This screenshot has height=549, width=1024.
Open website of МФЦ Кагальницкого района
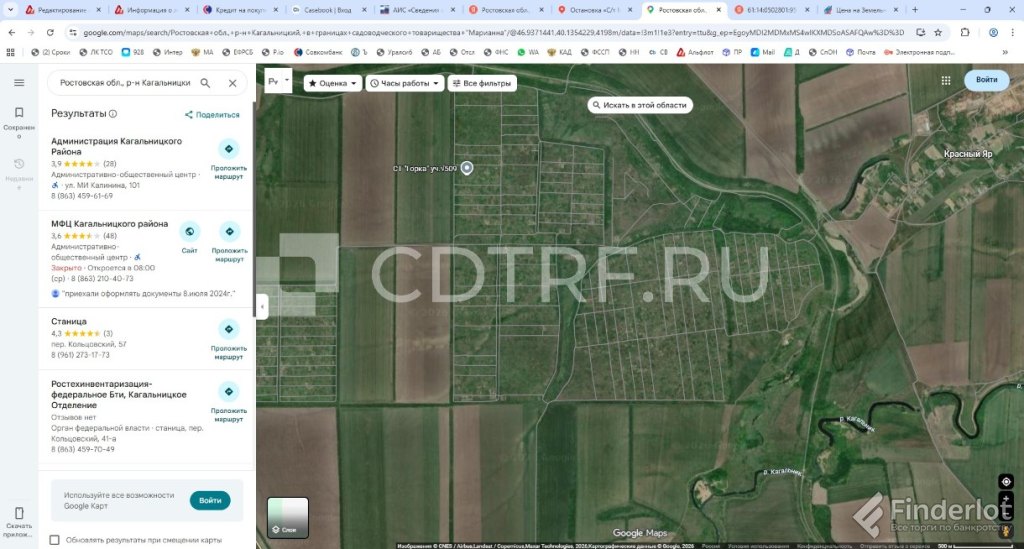coord(189,232)
